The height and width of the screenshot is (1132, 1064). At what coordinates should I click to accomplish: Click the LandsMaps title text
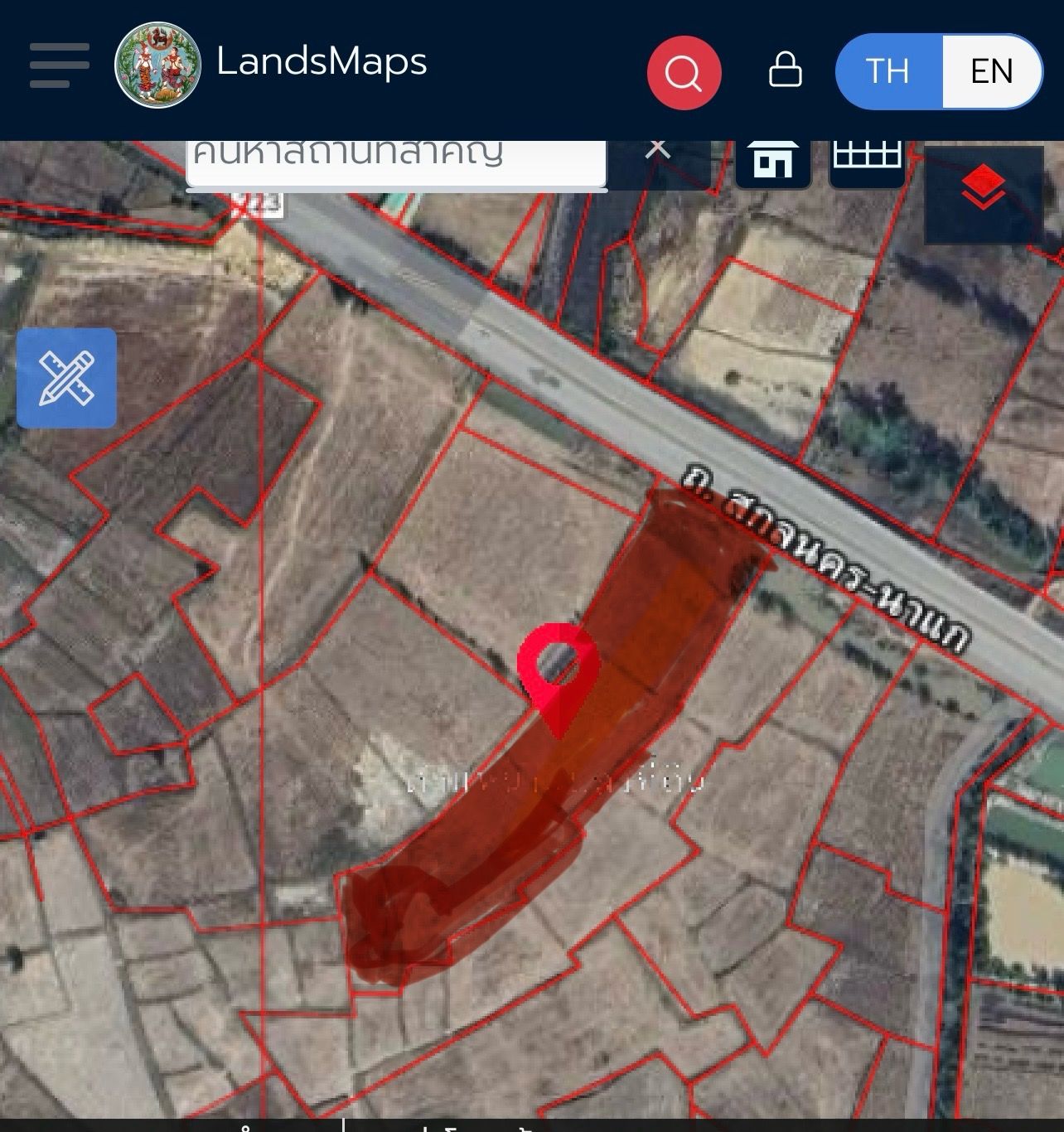[322, 61]
